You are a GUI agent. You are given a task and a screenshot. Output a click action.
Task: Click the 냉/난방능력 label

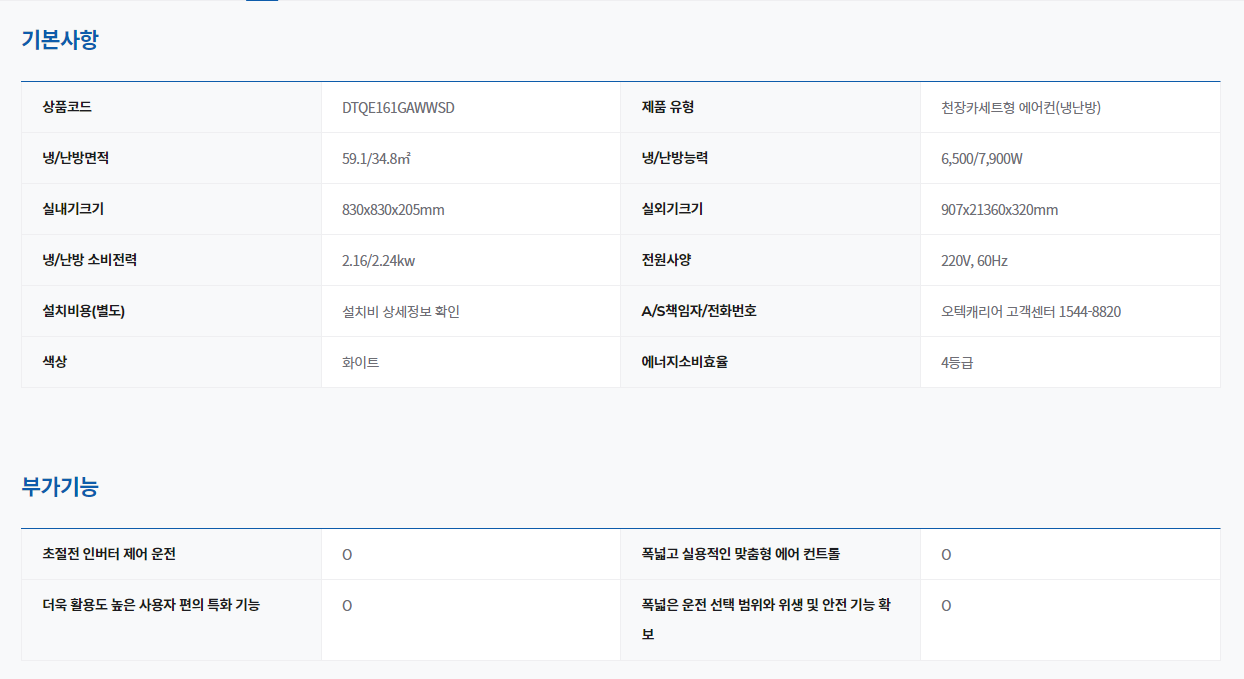[675, 158]
